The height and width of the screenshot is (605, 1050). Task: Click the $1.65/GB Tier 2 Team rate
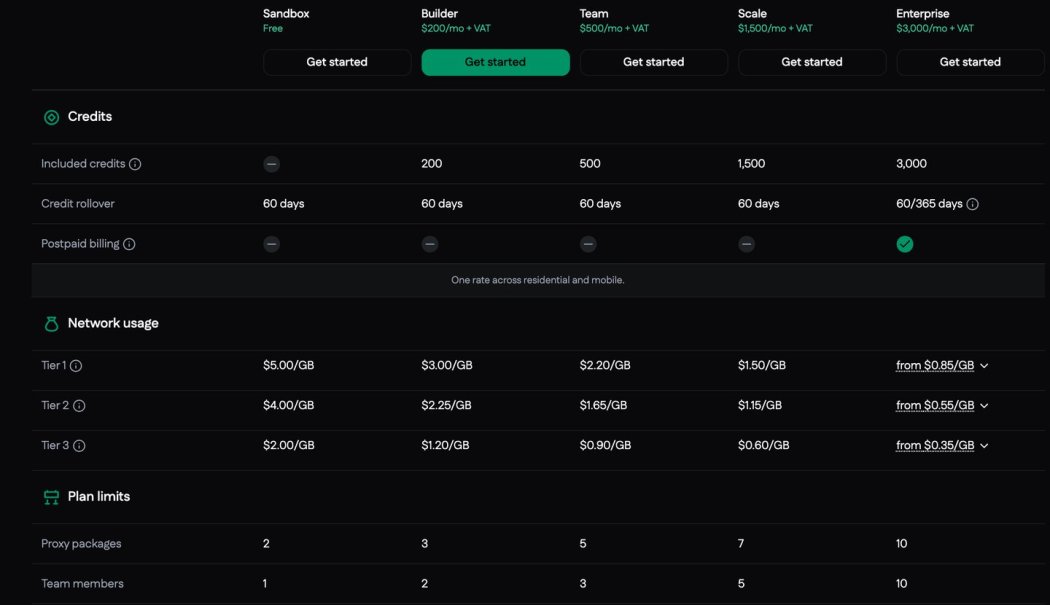[603, 405]
